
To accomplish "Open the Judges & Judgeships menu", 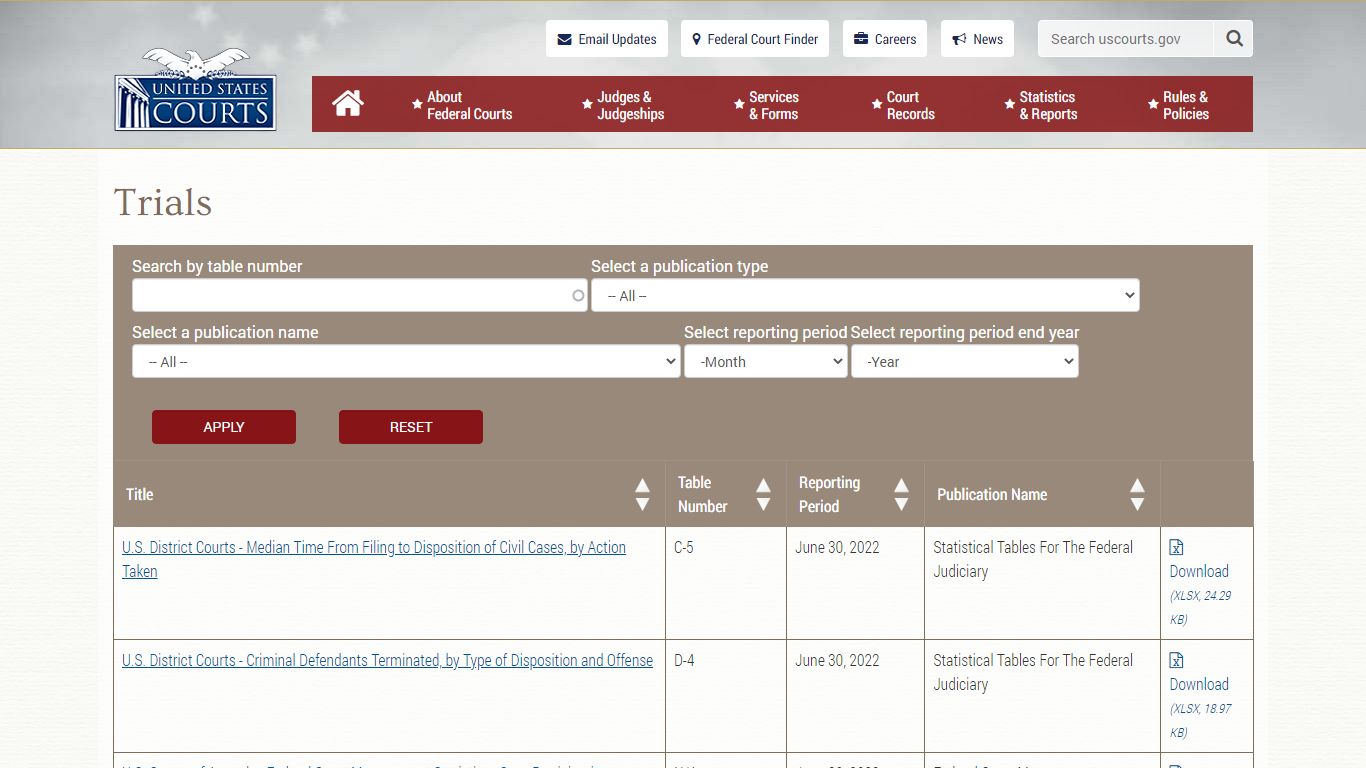I will click(623, 105).
